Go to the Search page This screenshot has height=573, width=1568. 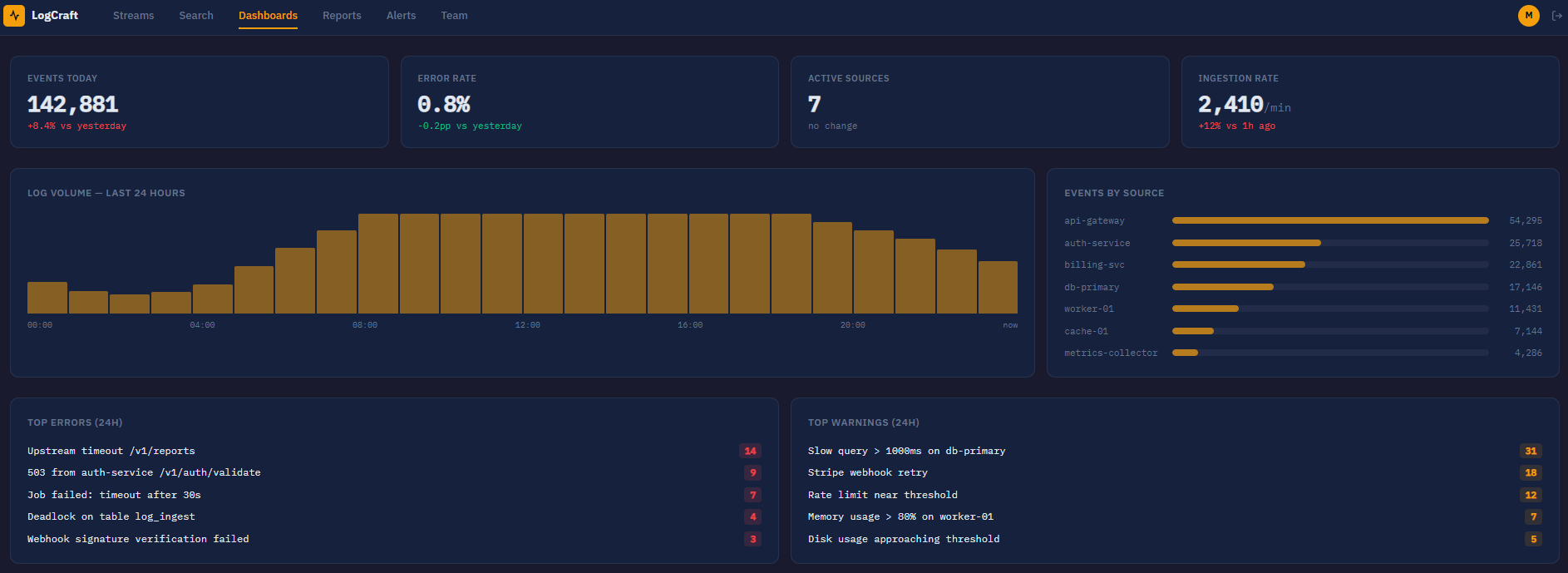click(x=196, y=15)
